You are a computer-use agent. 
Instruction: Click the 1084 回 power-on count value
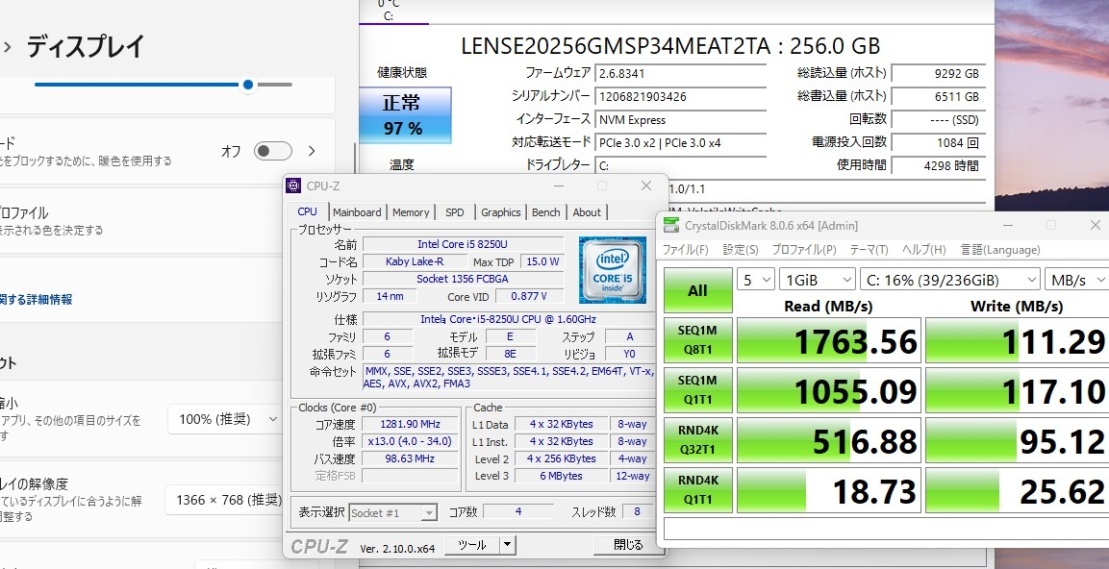point(938,143)
